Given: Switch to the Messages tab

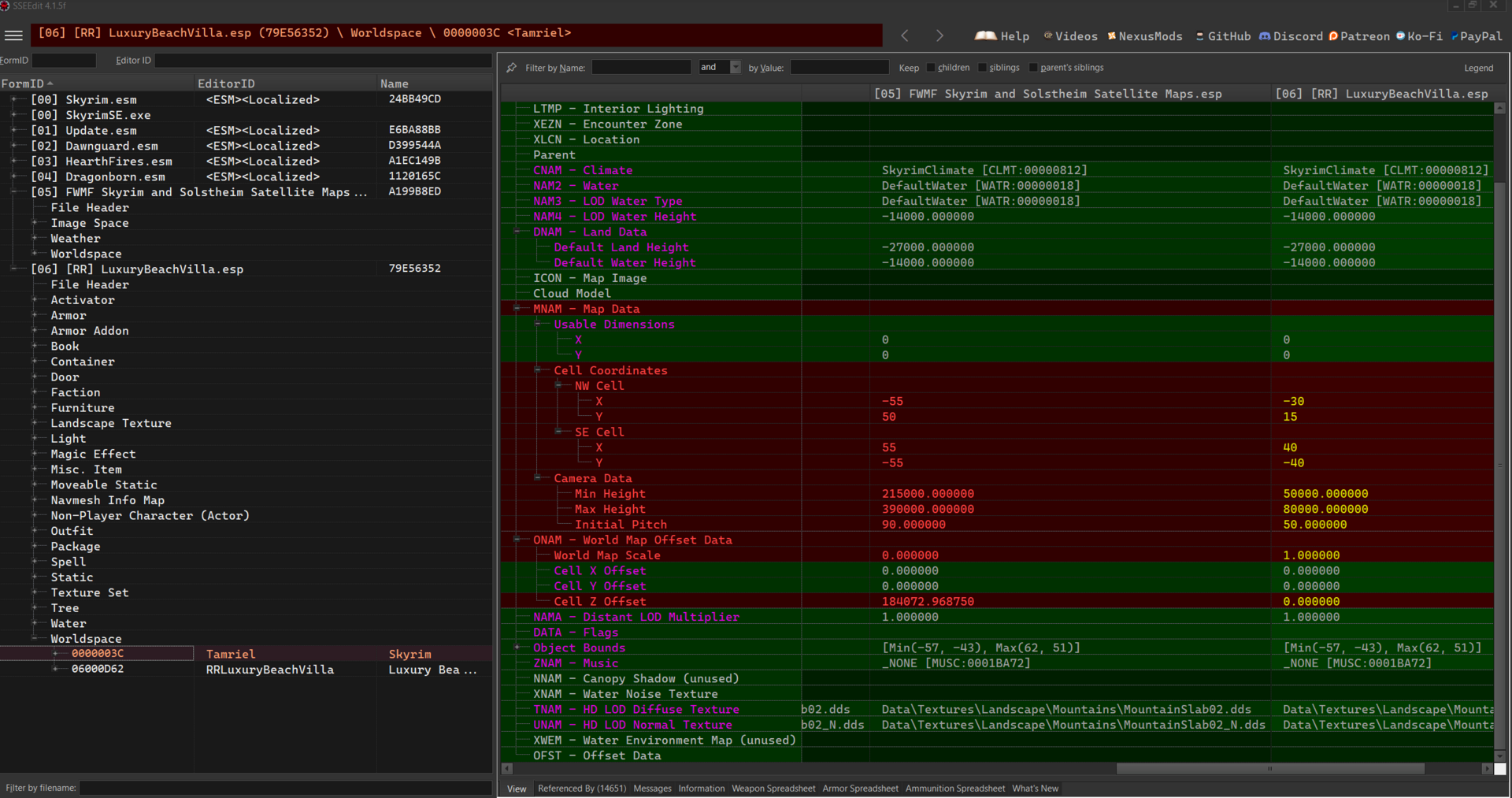Looking at the screenshot, I should point(652,789).
